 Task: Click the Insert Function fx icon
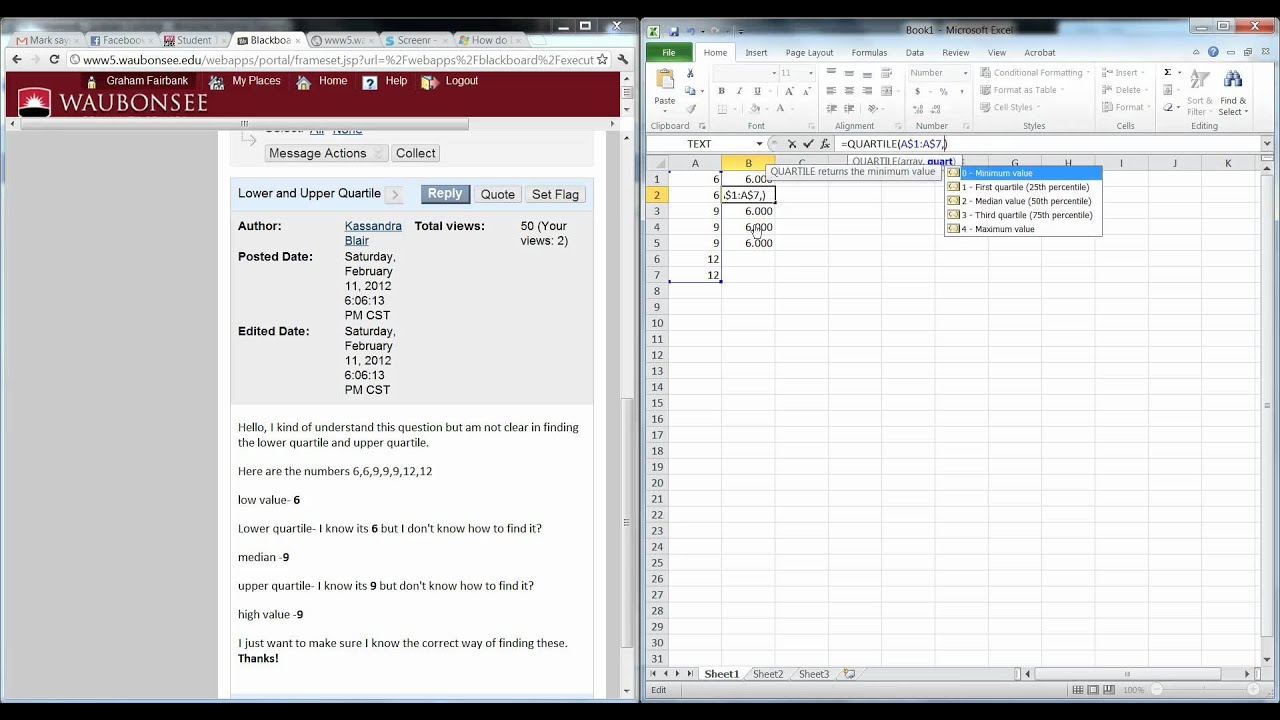coord(824,144)
